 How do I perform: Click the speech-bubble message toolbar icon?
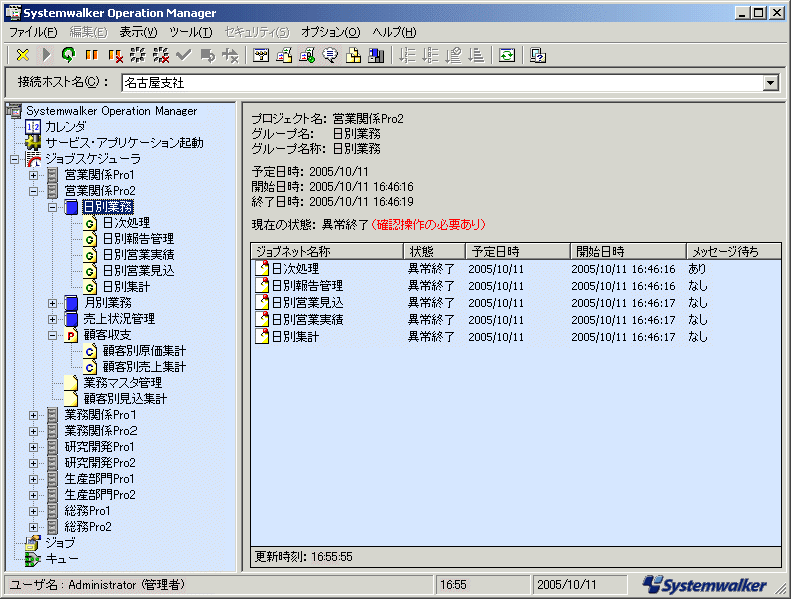330,55
